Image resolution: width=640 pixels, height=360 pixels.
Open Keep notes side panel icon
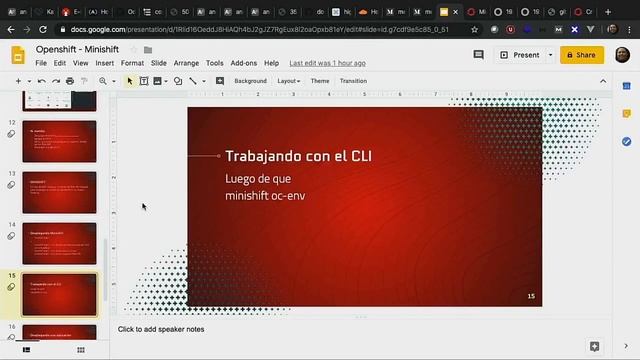click(x=627, y=113)
